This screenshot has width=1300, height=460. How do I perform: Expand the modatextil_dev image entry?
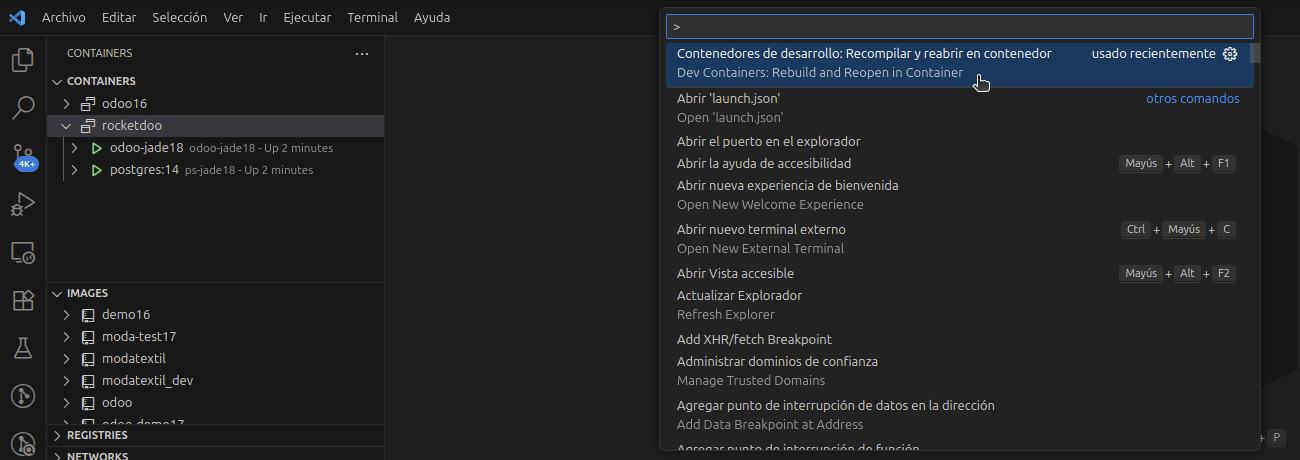coord(66,381)
